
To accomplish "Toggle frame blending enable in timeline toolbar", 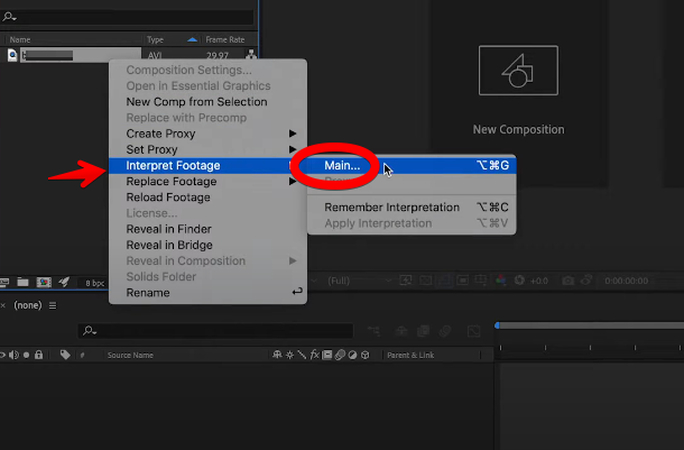I will (423, 331).
